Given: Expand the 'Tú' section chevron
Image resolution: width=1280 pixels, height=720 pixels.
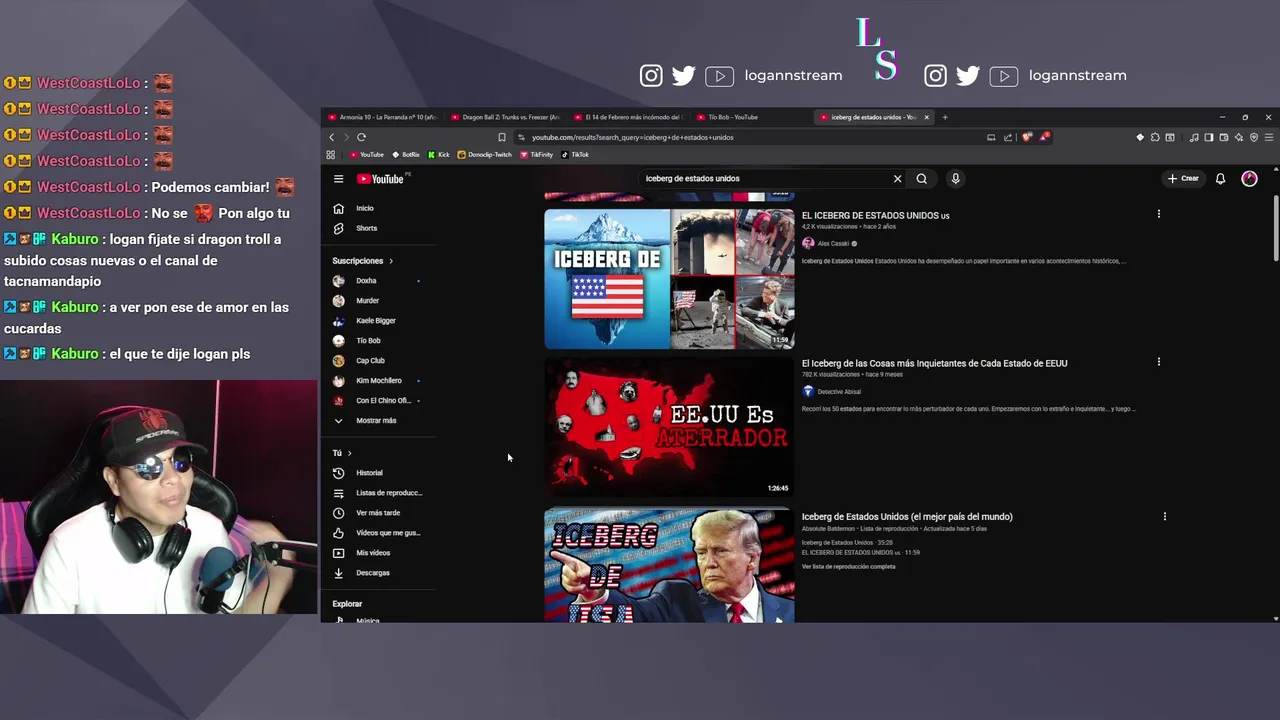Looking at the screenshot, I should 349,453.
